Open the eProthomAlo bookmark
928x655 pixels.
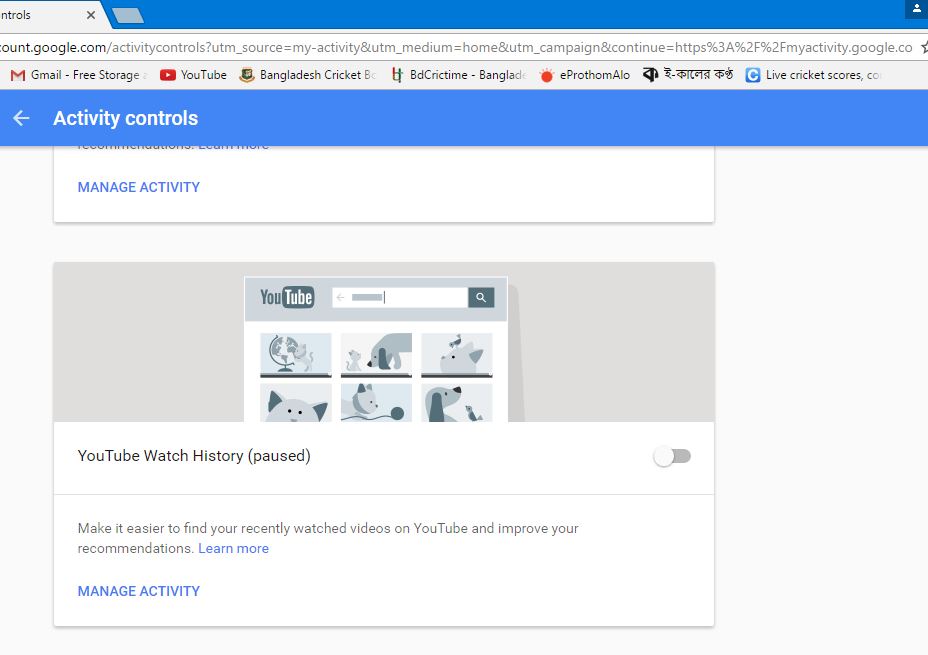pos(585,75)
